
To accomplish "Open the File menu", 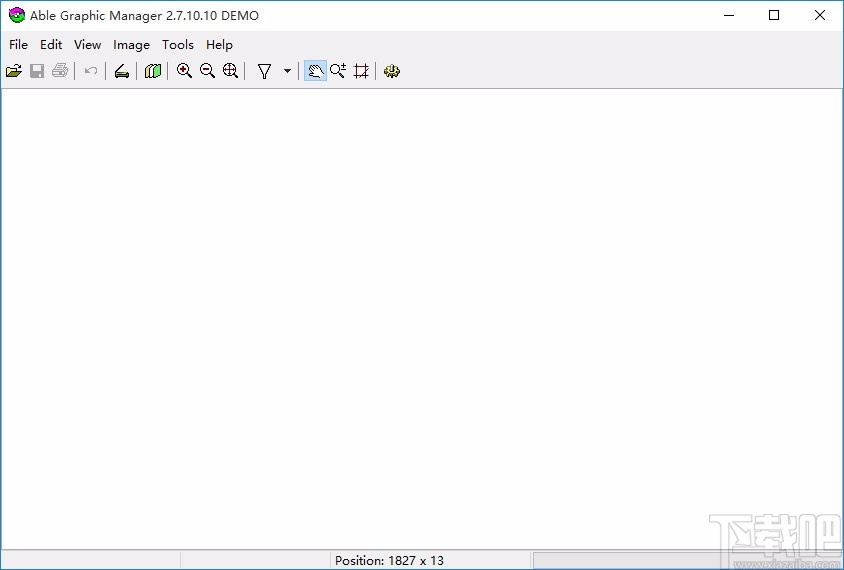I will (x=18, y=45).
